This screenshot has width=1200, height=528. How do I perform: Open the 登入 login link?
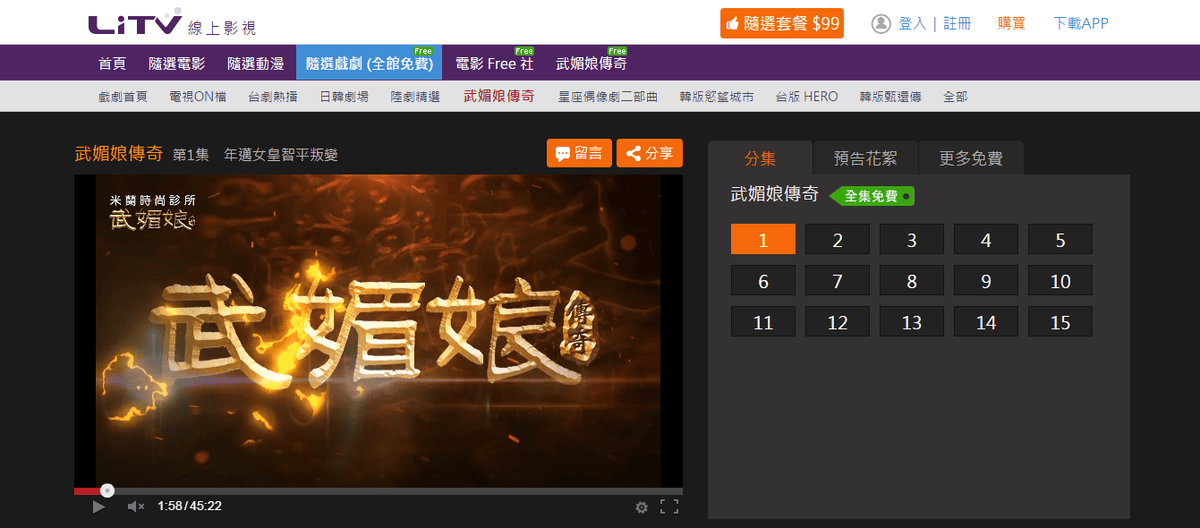pyautogui.click(x=912, y=23)
